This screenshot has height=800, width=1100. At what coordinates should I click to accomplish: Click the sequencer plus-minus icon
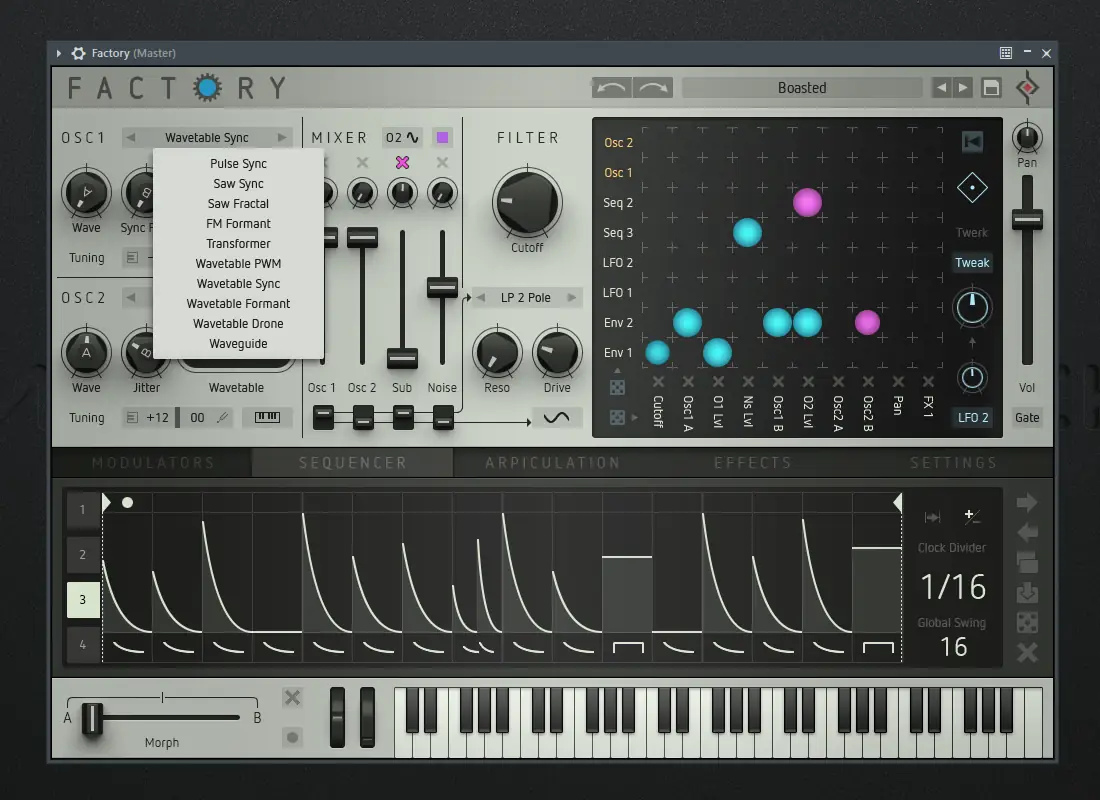[x=972, y=517]
